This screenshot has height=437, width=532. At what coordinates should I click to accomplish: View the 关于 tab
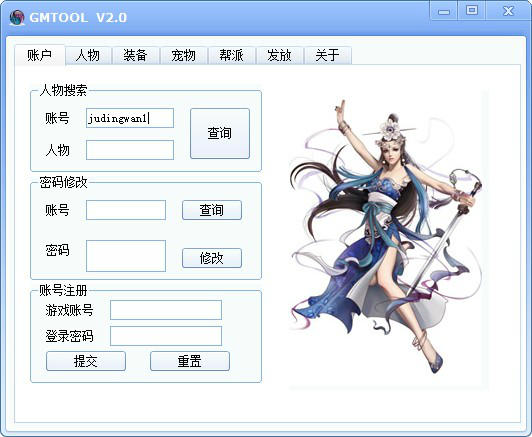(x=327, y=55)
